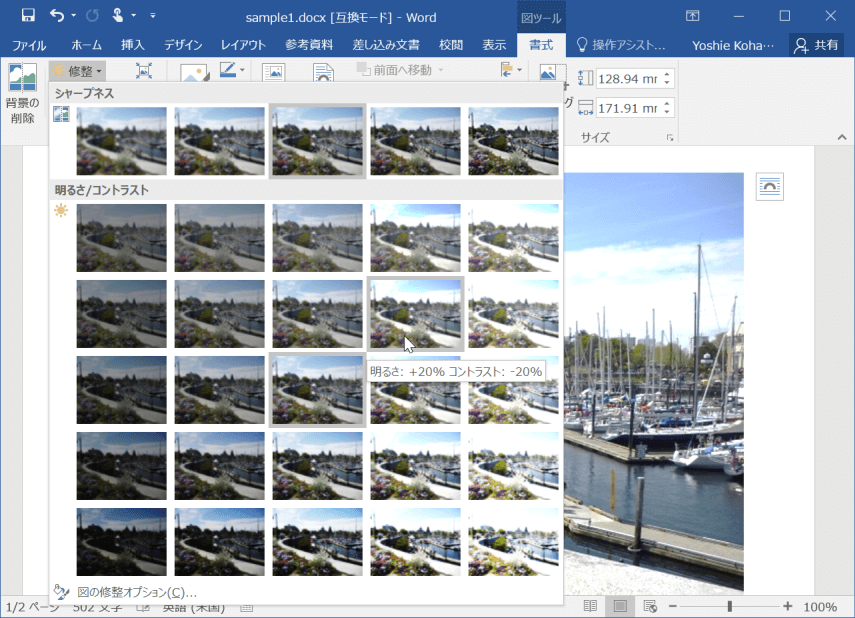
Task: Click the 共有 share button
Action: pos(816,45)
